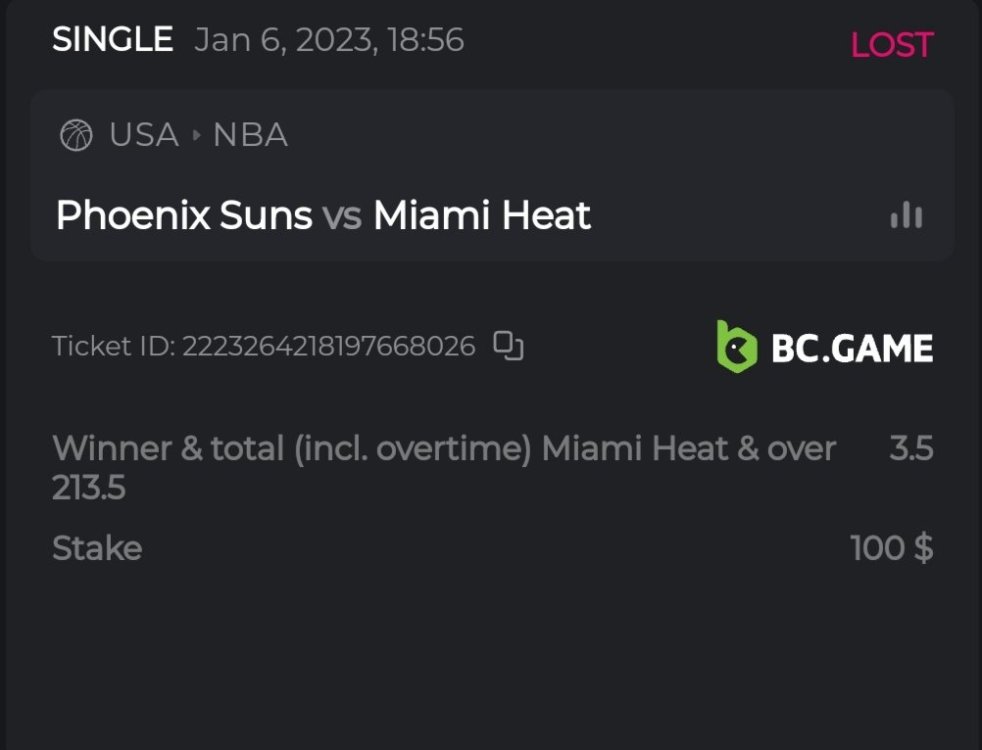Click the Miami Heat team name

482,215
